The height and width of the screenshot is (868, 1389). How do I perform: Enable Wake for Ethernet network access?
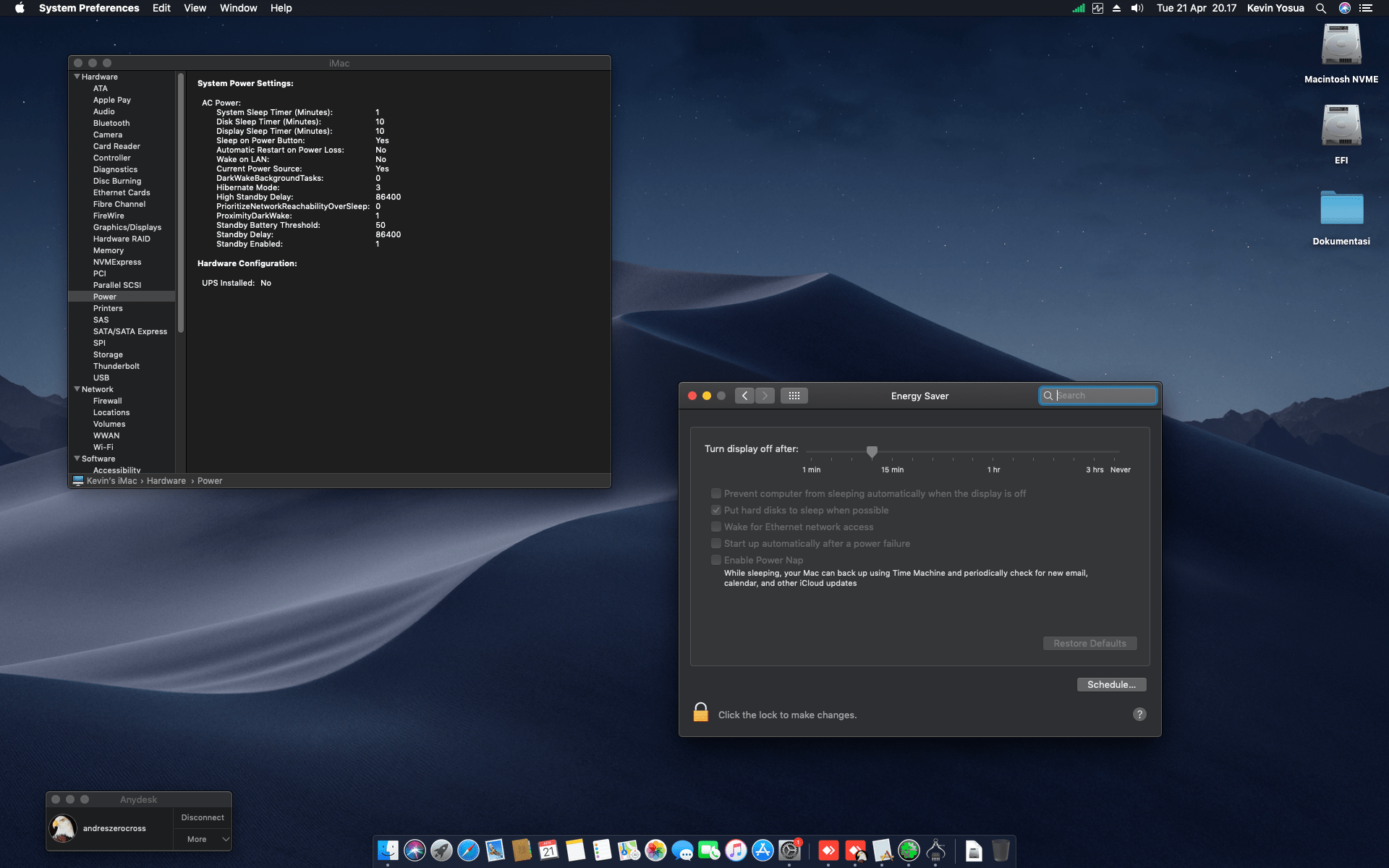[716, 527]
